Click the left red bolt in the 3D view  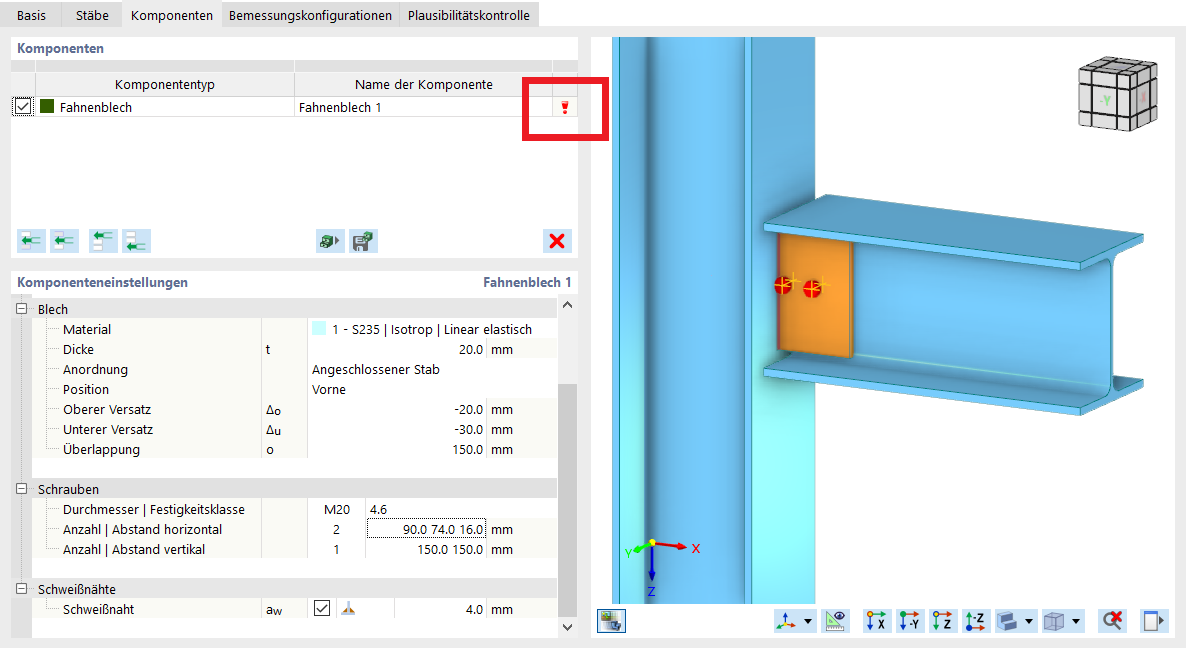[x=783, y=285]
